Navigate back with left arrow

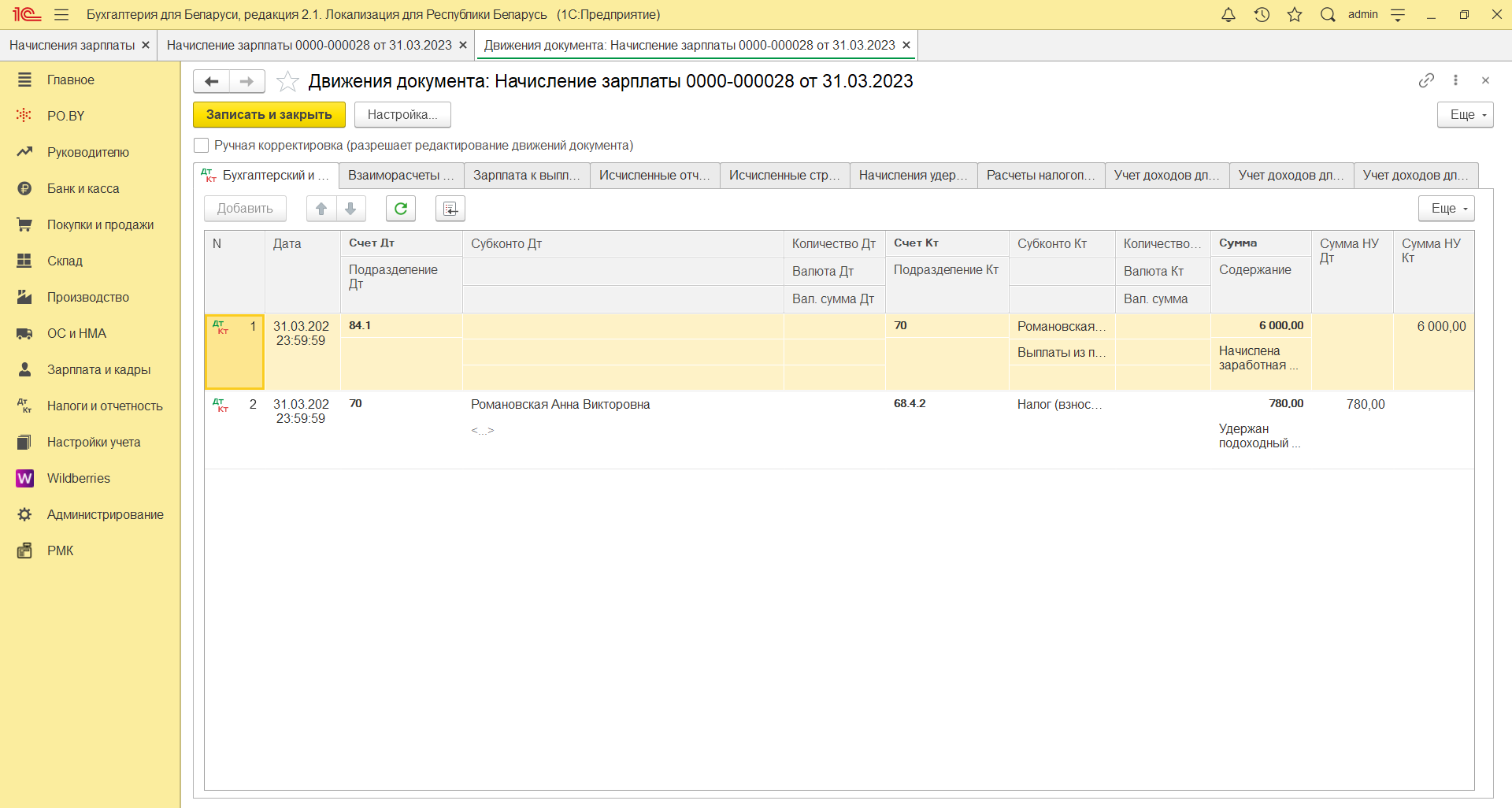[212, 81]
